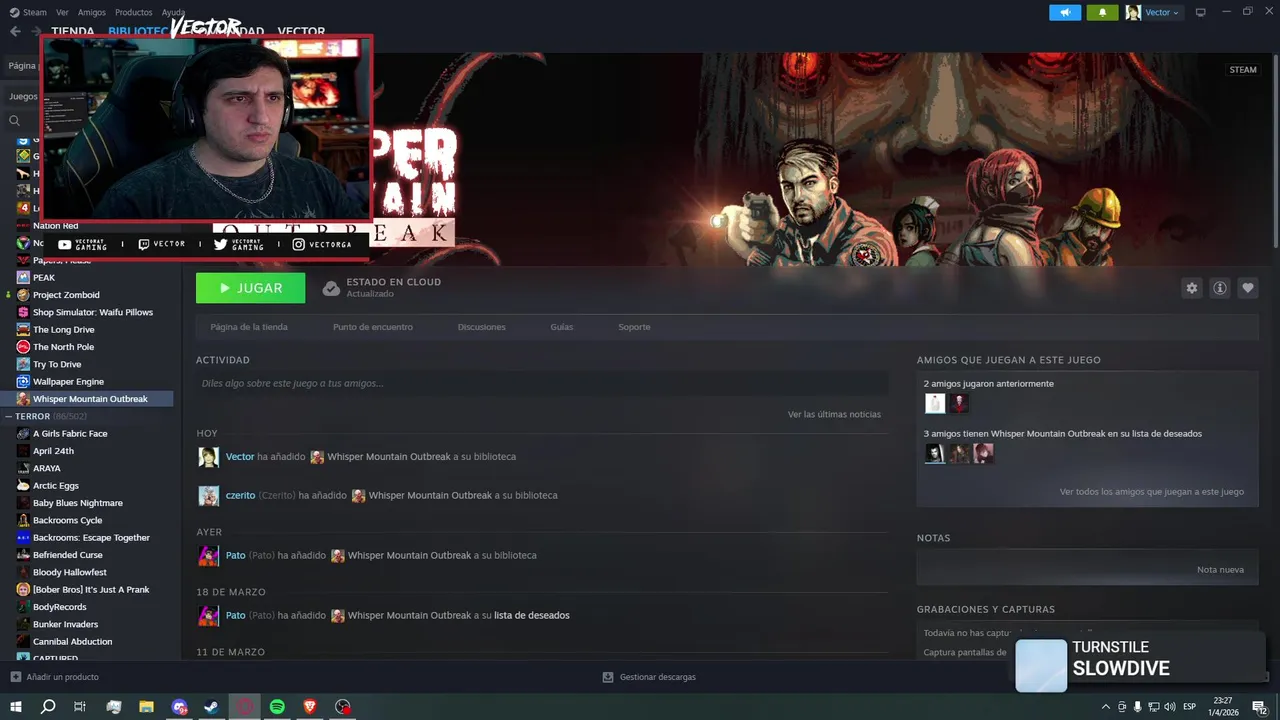Screen dimensions: 1280x720
Task: Open game settings gear icon
Action: click(1191, 288)
